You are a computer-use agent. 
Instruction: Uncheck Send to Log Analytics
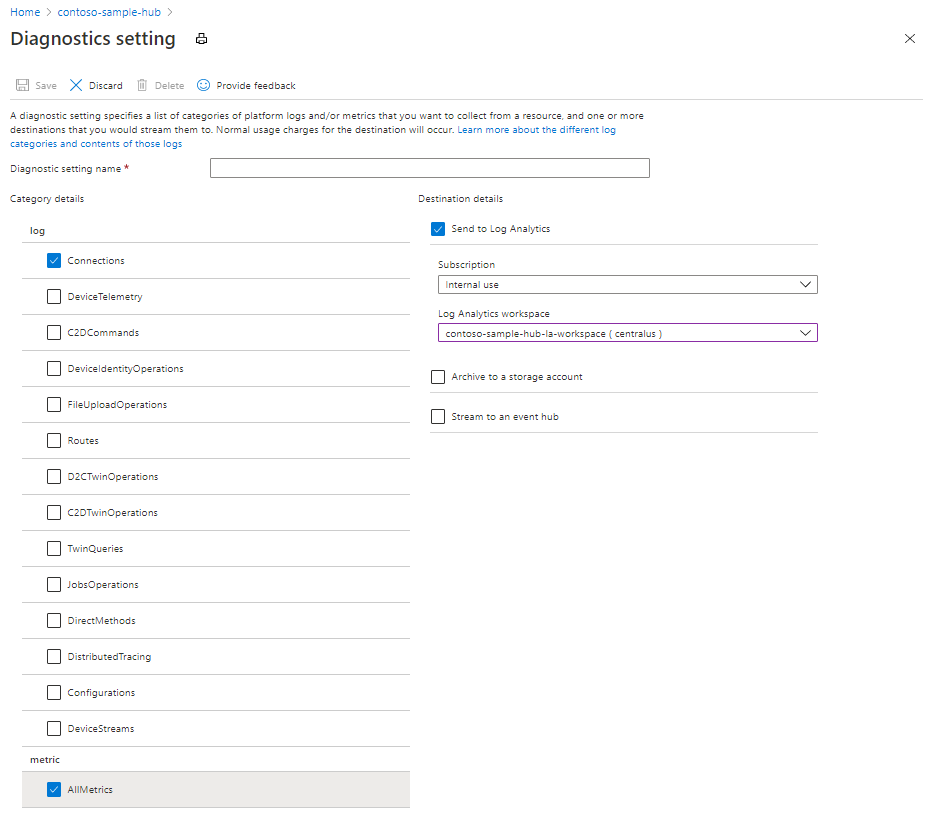point(438,229)
